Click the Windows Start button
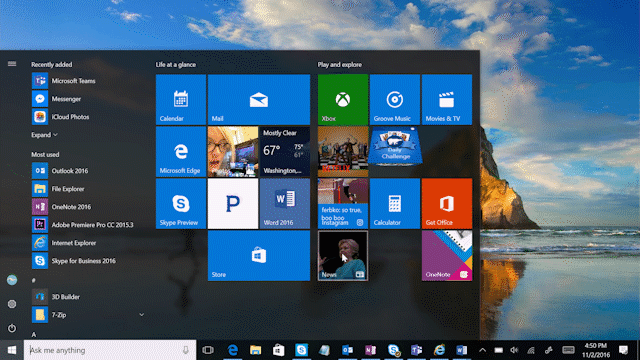This screenshot has width=640, height=360. (12, 350)
